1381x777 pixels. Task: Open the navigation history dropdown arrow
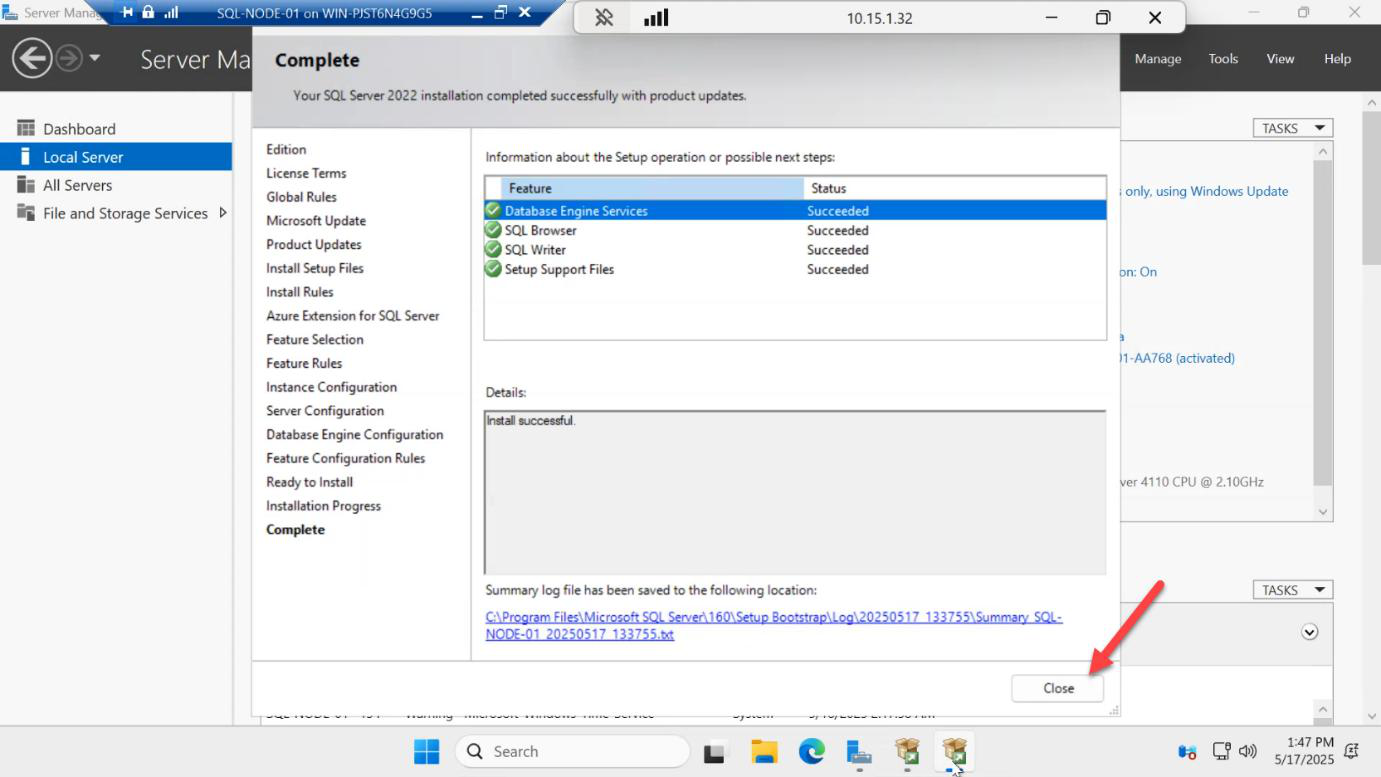[x=95, y=59]
